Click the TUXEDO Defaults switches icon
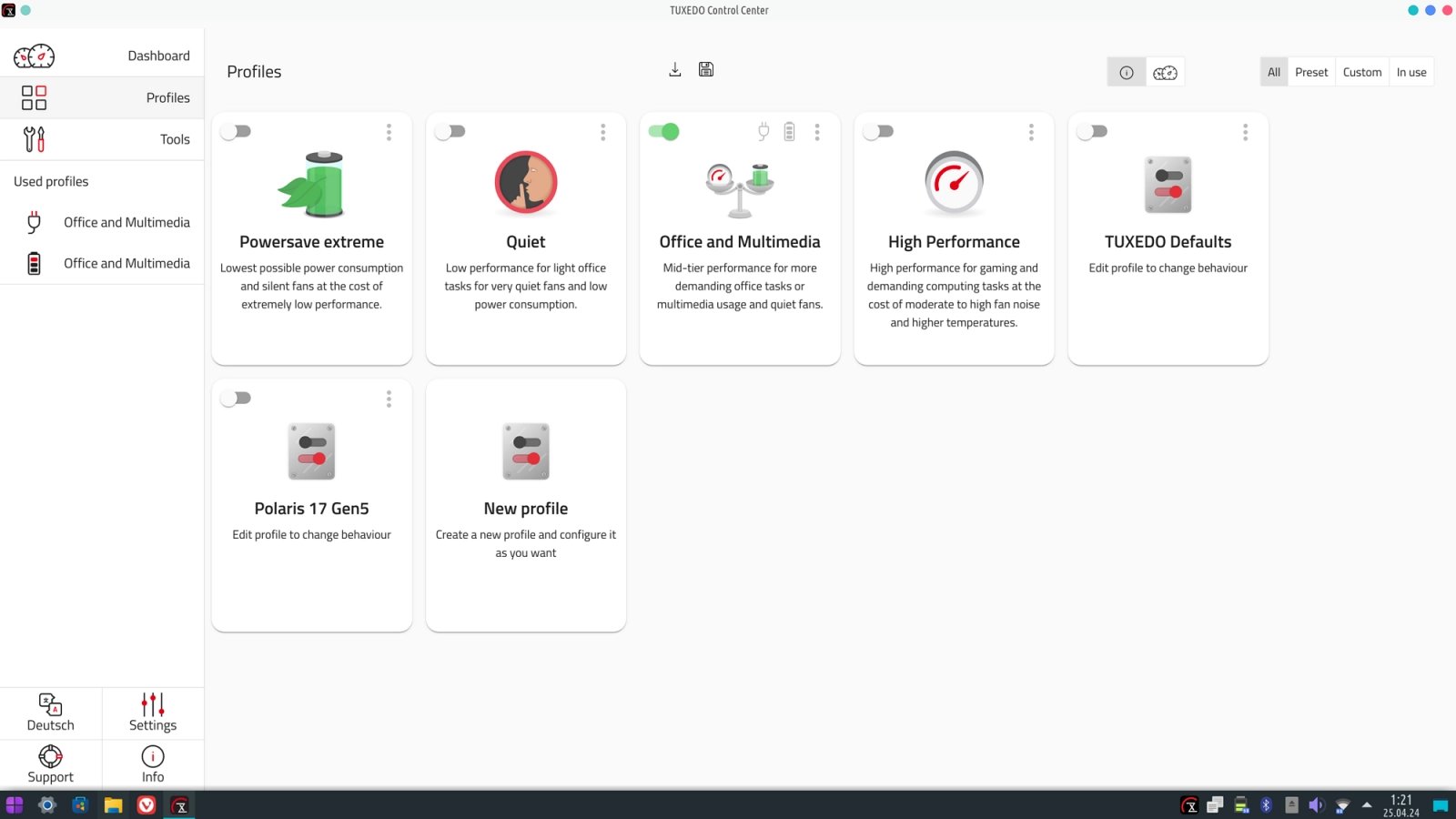 (x=1168, y=185)
